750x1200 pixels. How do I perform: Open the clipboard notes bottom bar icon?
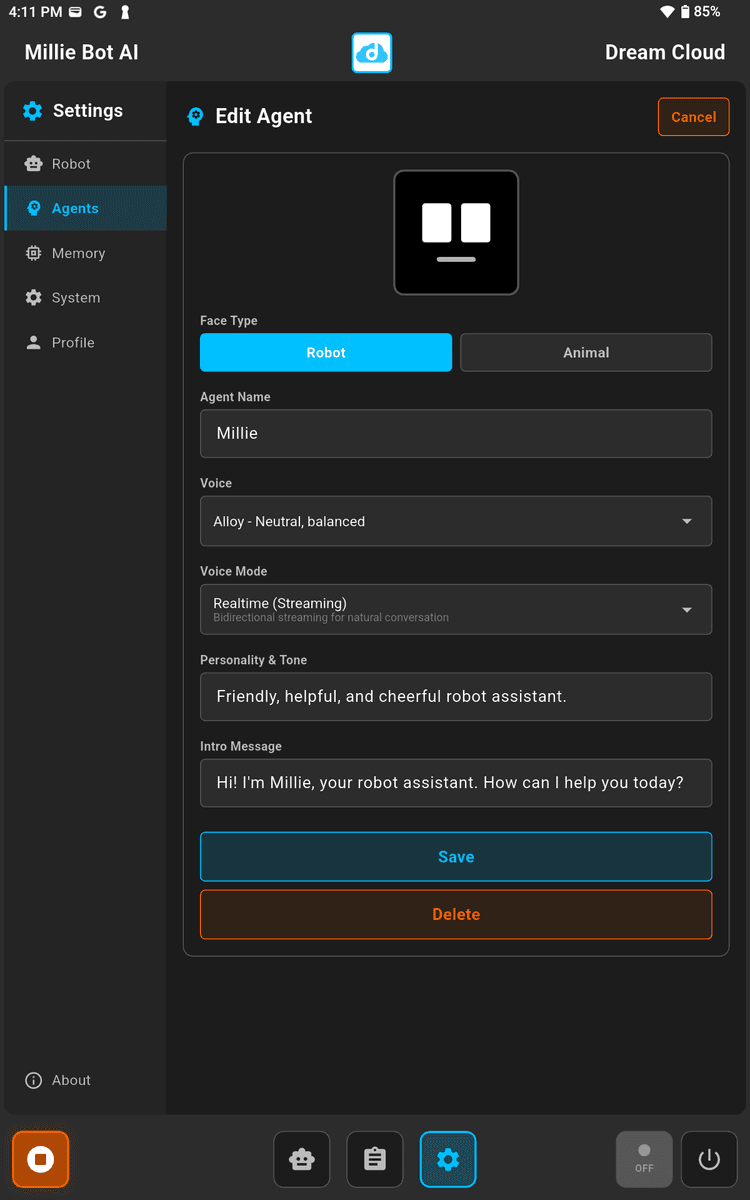[375, 1159]
